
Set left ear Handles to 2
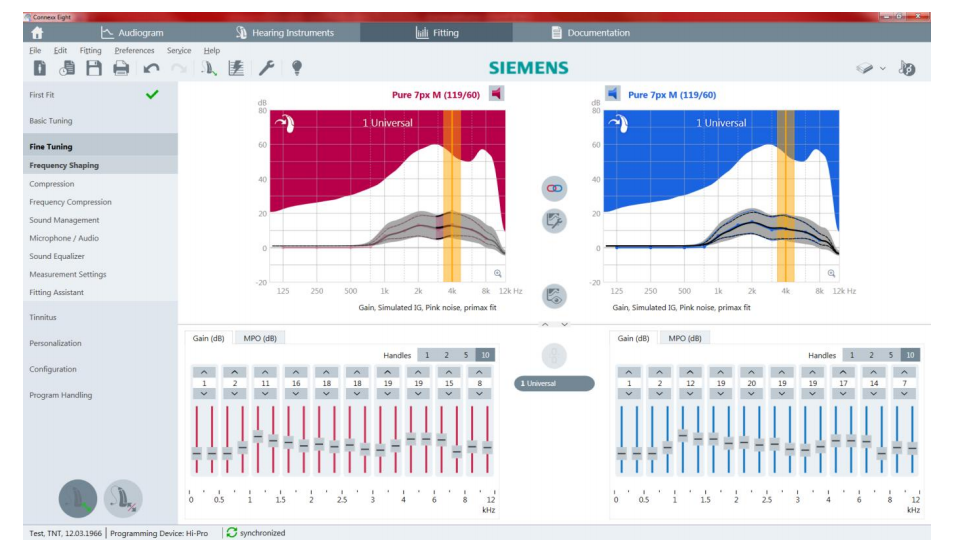point(871,355)
